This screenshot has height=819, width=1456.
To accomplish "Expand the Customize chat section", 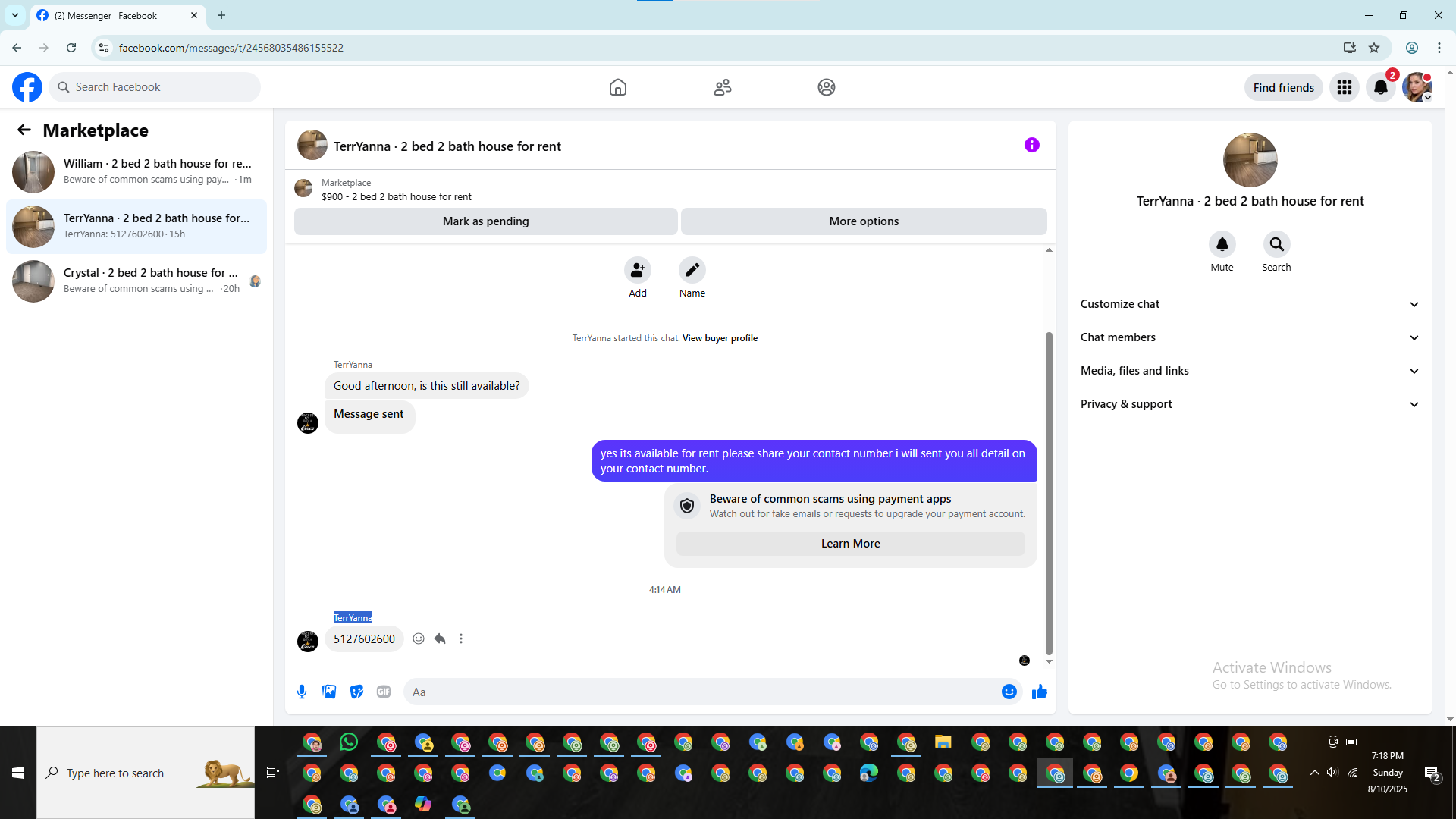I will click(x=1249, y=304).
